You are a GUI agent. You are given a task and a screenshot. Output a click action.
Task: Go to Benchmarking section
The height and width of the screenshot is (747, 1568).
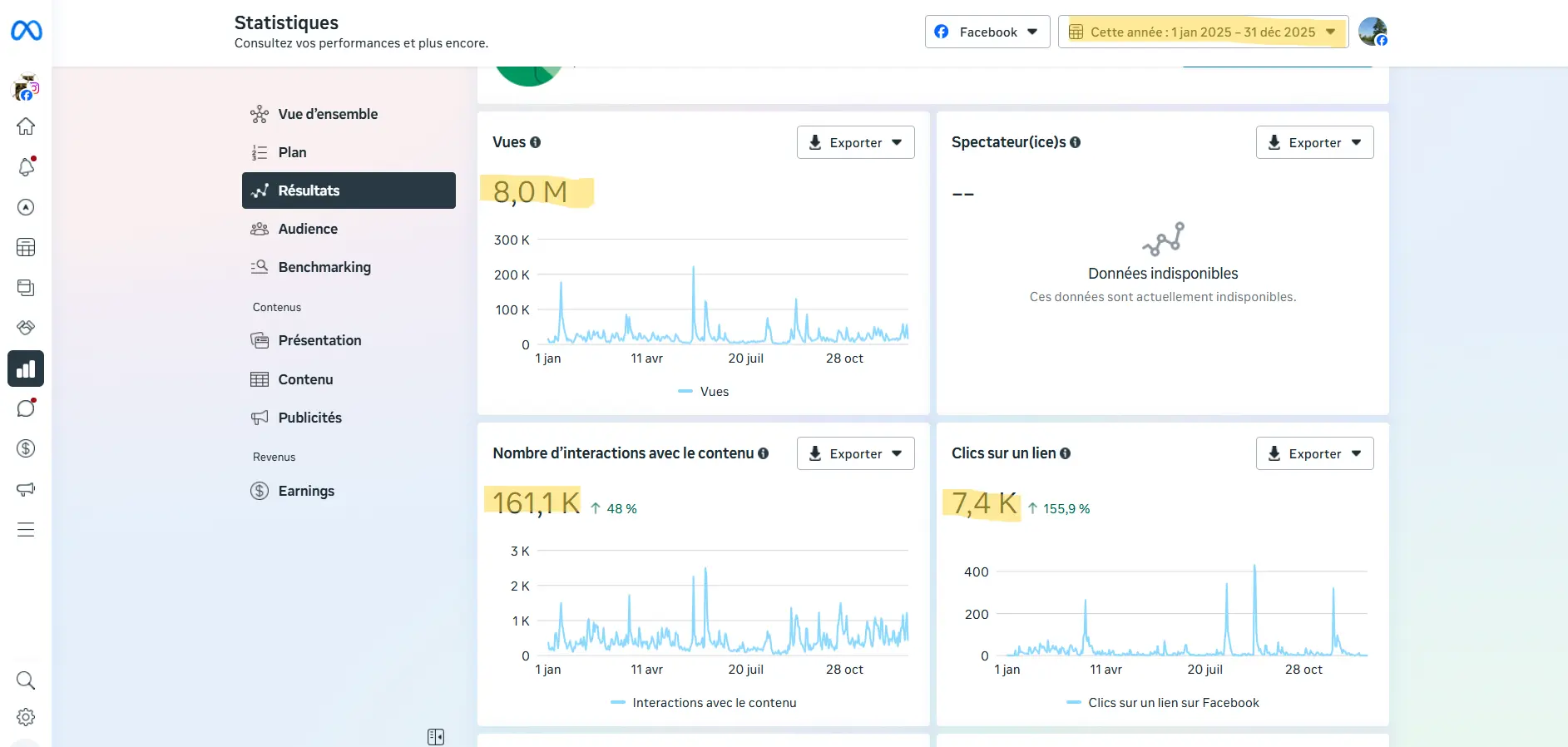tap(324, 267)
